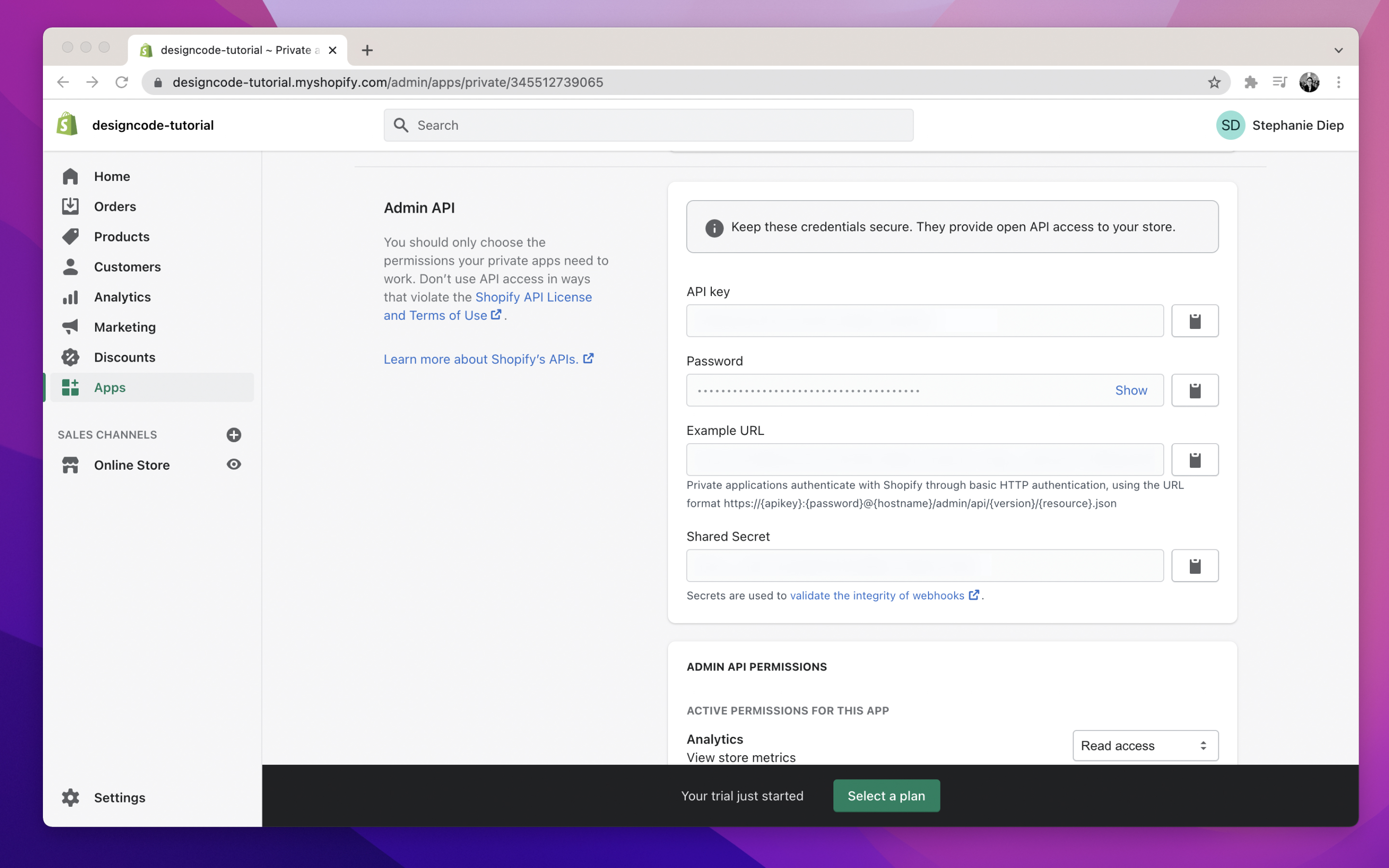Add a new sales channel
1389x868 pixels.
pyautogui.click(x=233, y=434)
